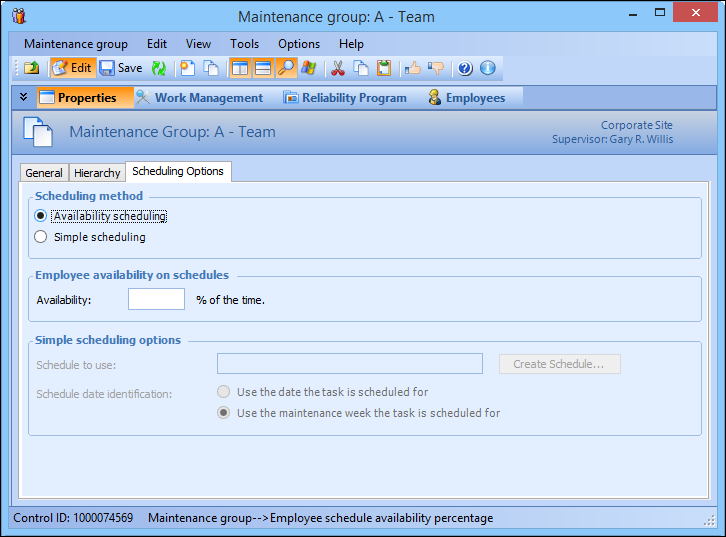Click the blue information icon

point(488,68)
